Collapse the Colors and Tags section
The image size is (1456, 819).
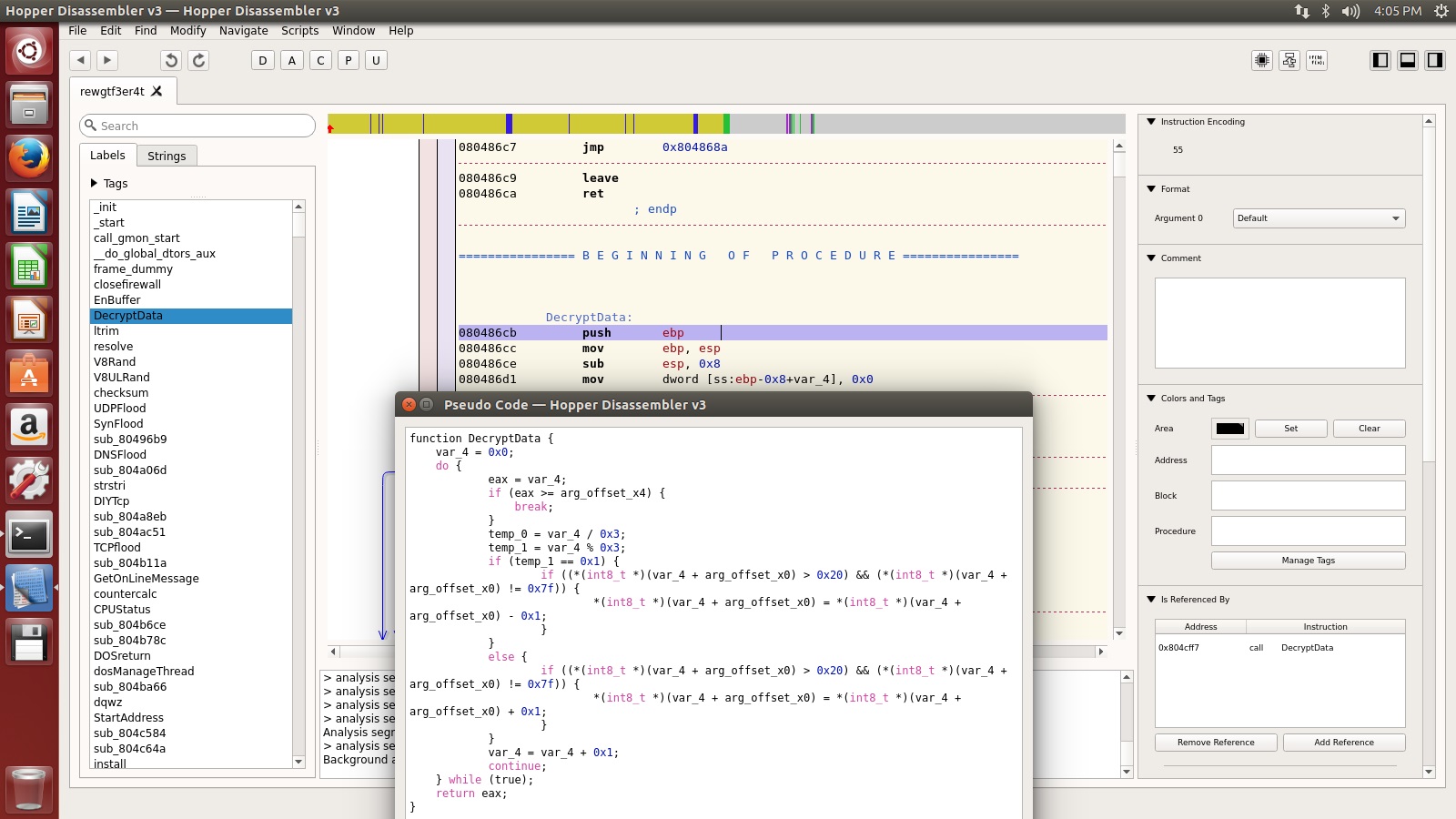1151,398
